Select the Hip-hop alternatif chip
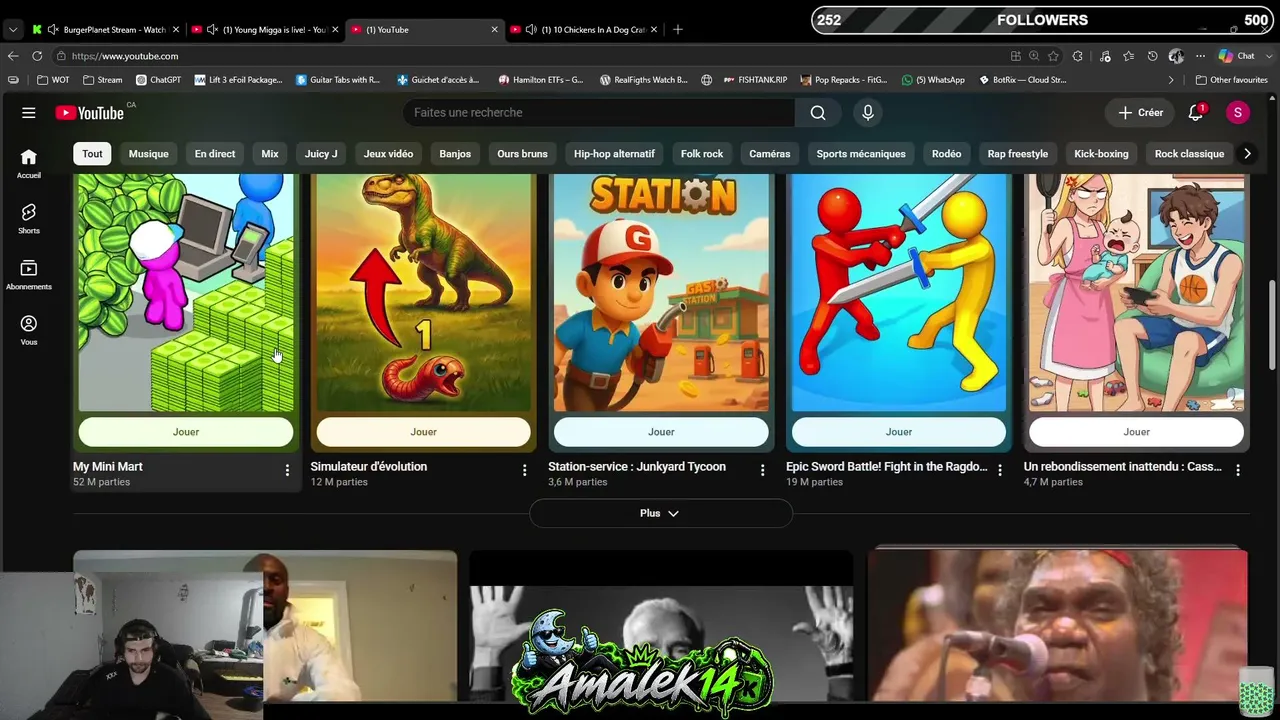Viewport: 1280px width, 720px height. click(614, 154)
